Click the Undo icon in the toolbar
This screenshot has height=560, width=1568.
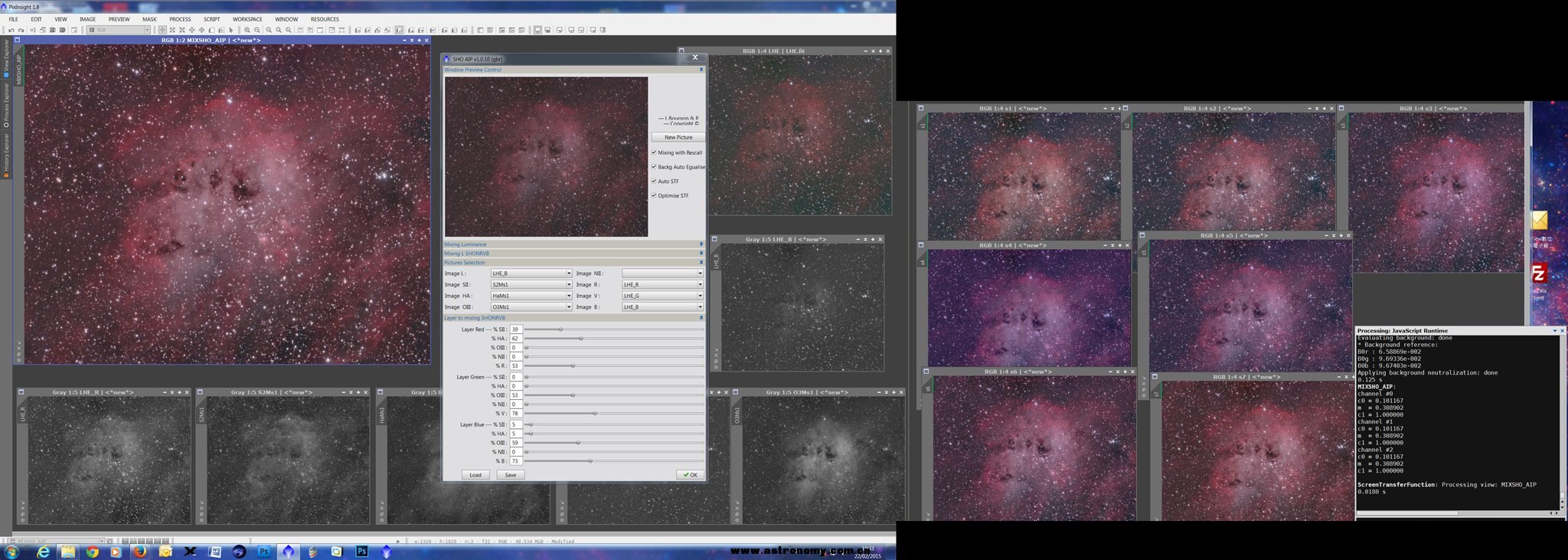[x=11, y=30]
